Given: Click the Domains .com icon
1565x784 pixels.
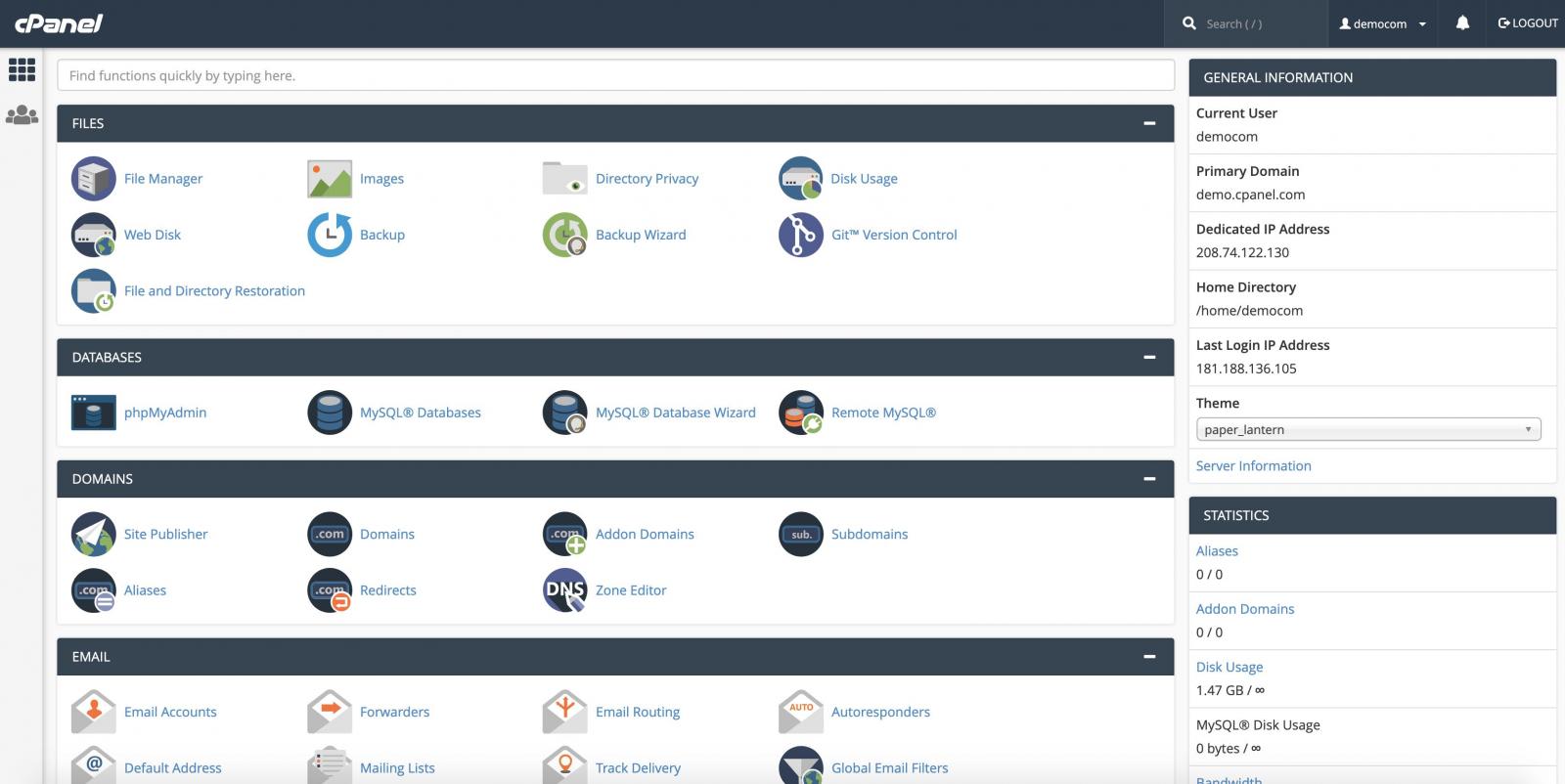Looking at the screenshot, I should pyautogui.click(x=330, y=534).
